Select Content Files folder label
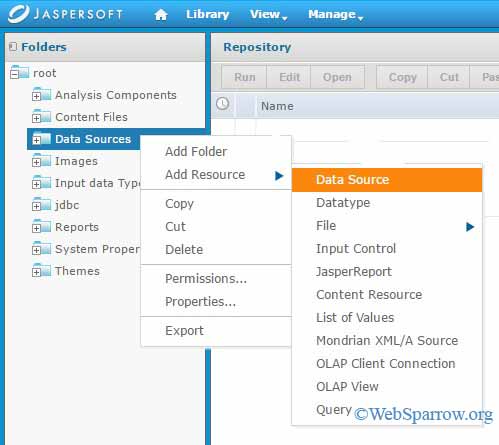Screen dimensions: 499x445 (91, 117)
